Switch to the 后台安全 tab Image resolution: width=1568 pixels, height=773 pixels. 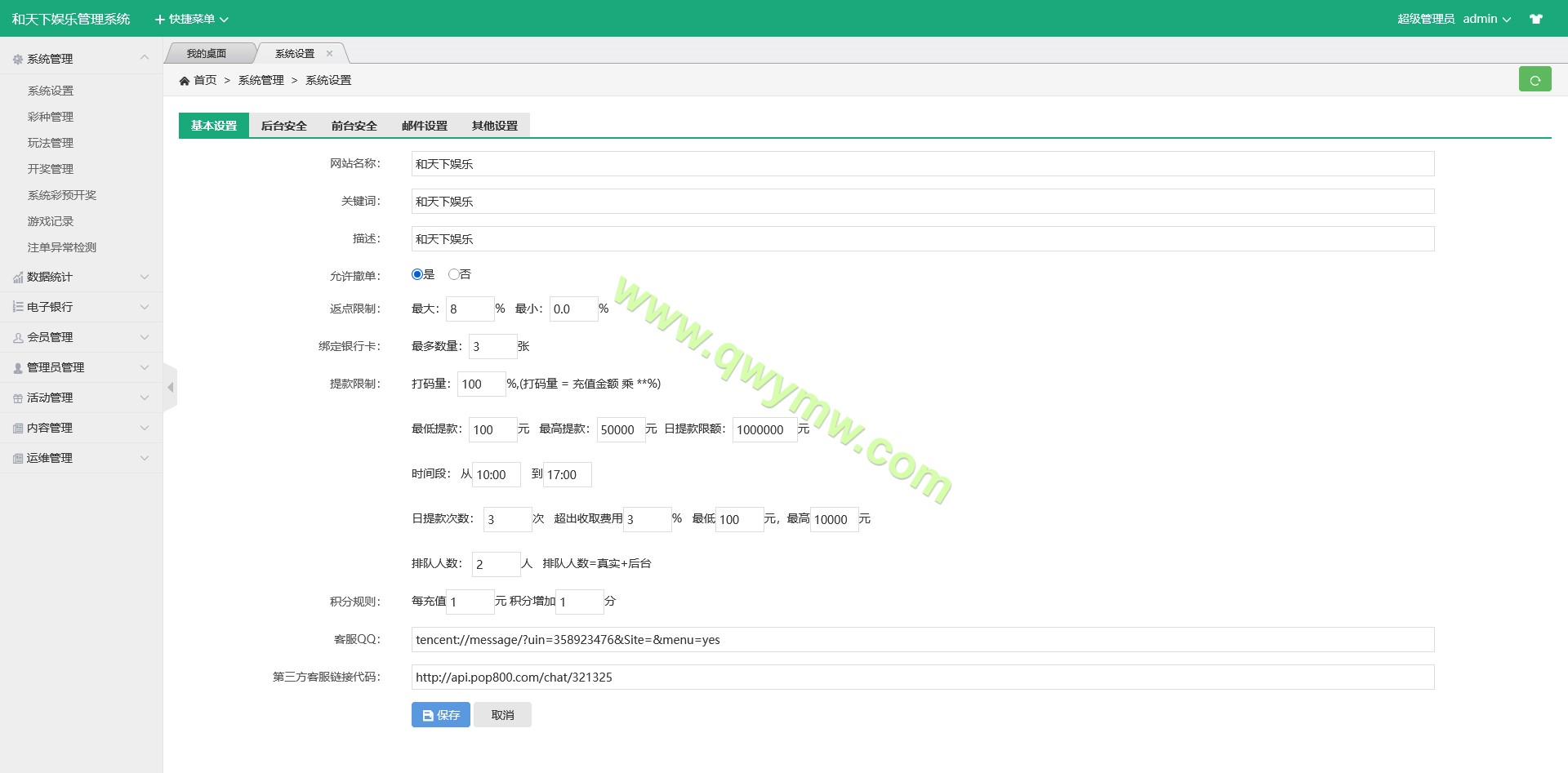283,126
